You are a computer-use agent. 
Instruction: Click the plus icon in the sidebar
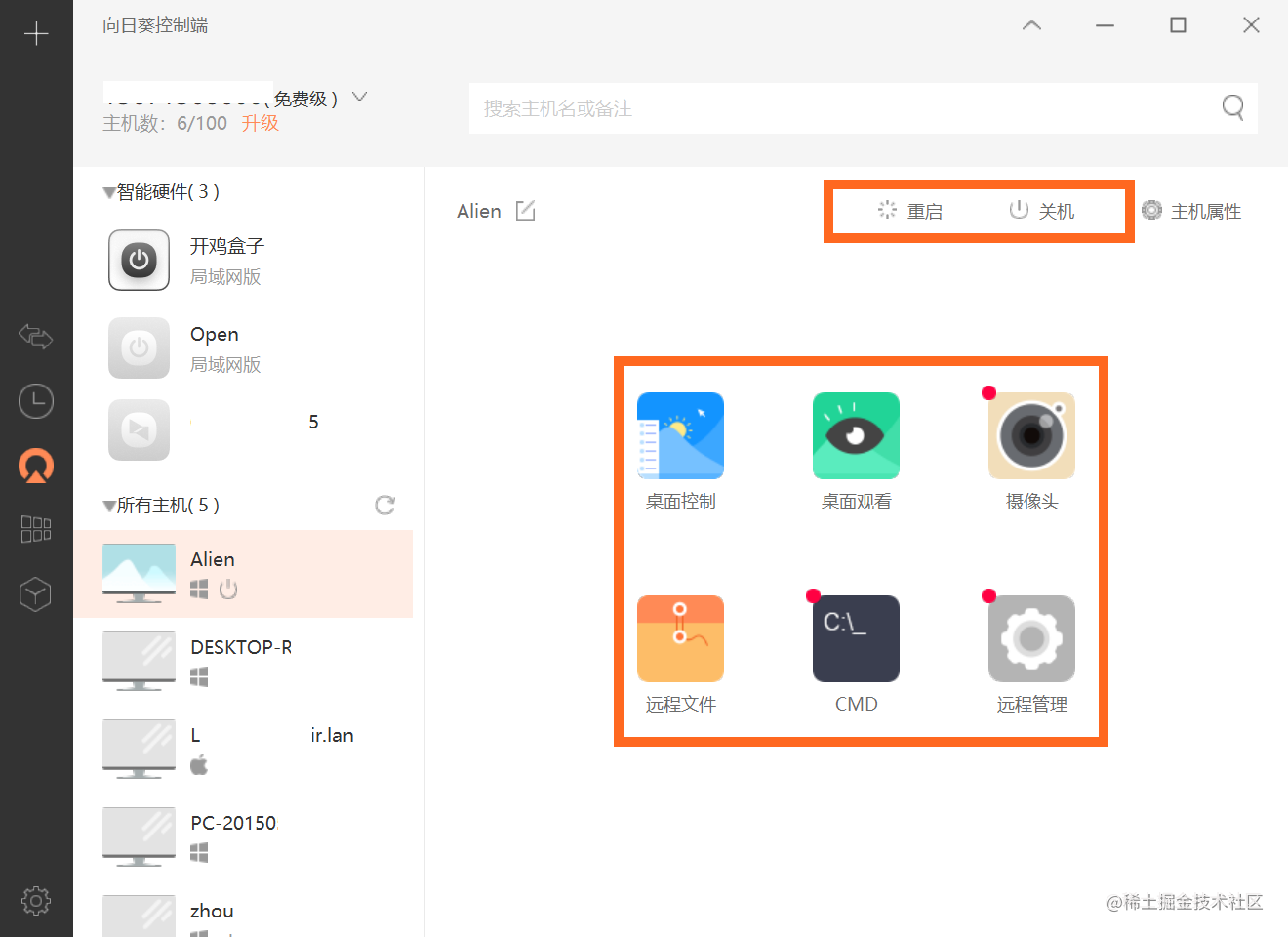pos(36,34)
